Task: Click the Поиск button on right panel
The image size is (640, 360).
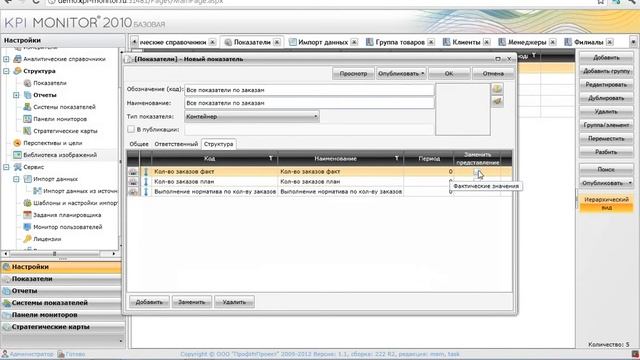Action: click(606, 169)
